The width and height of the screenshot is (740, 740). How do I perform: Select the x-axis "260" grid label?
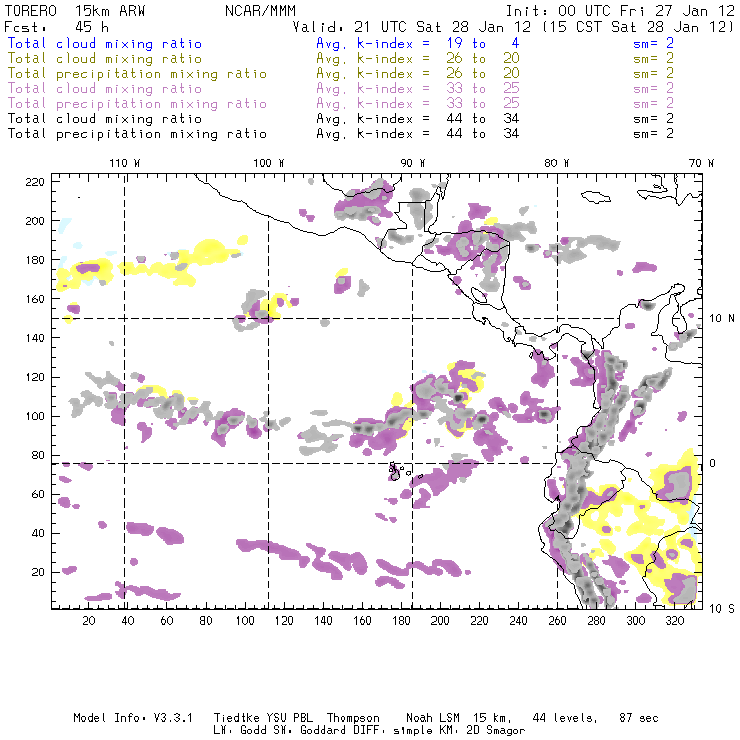(557, 621)
